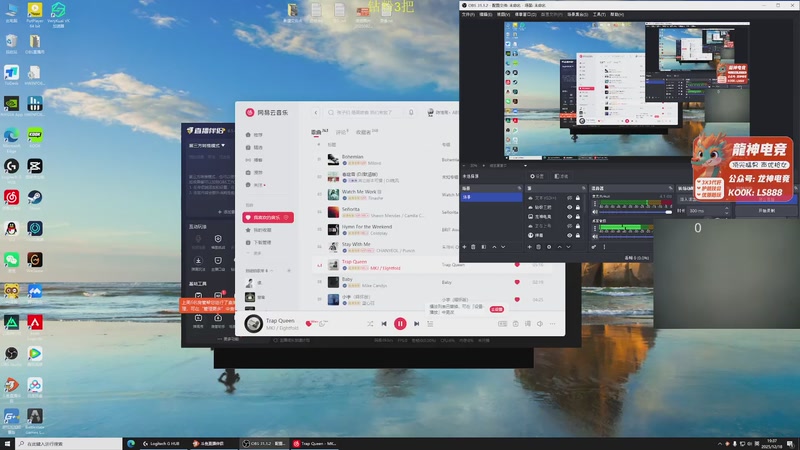Add a new source in OBS sources panel
Image resolution: width=800 pixels, height=450 pixels.
pos(530,247)
